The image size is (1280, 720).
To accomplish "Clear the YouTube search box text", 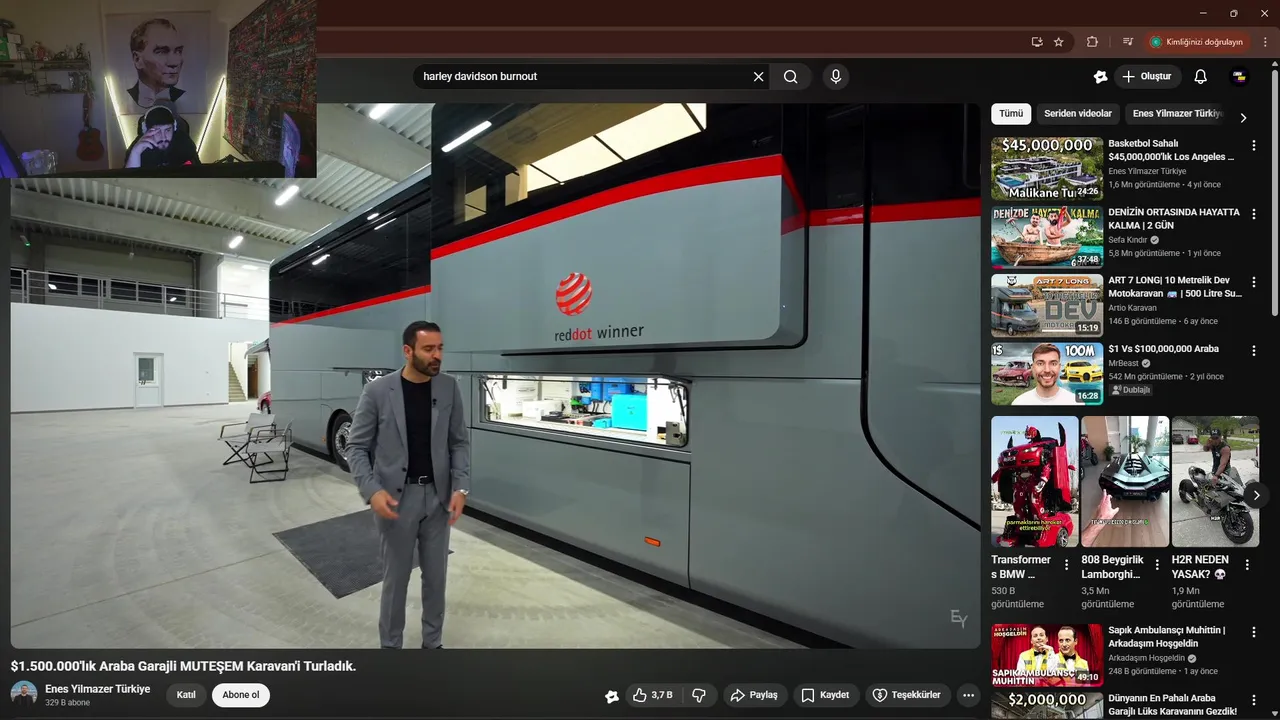I will point(758,77).
